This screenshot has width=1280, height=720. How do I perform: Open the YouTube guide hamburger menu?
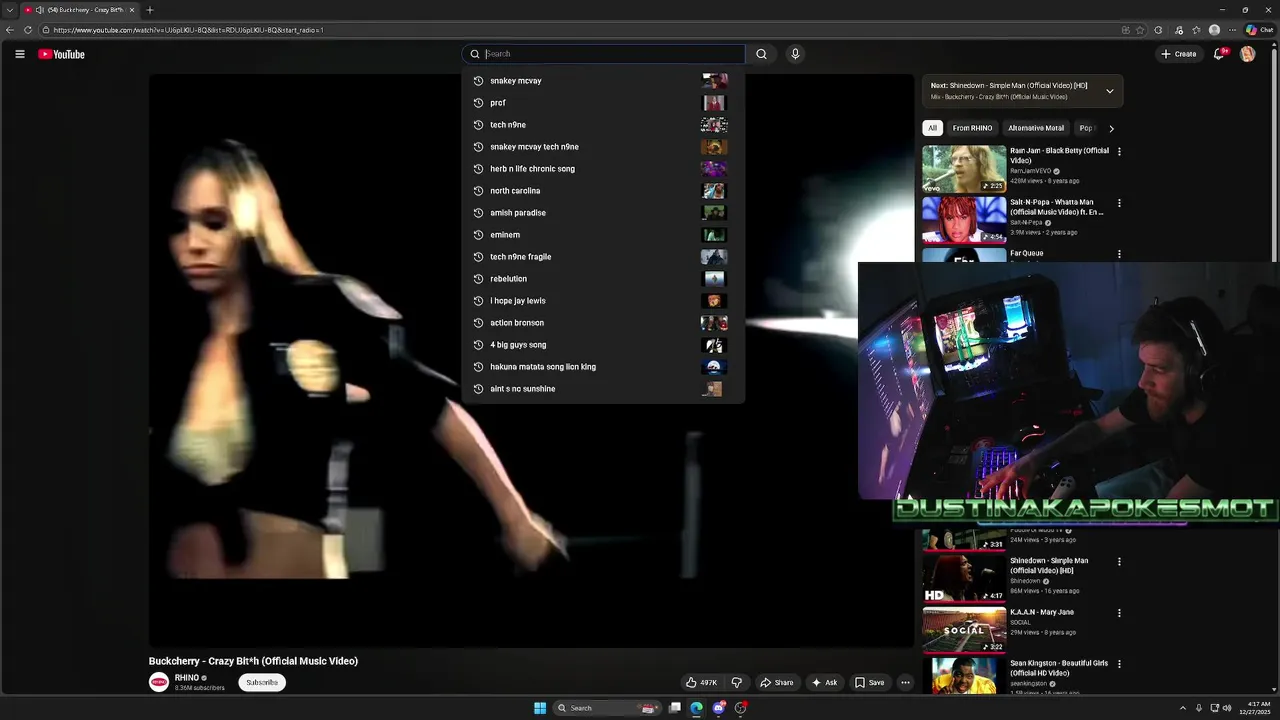[19, 54]
